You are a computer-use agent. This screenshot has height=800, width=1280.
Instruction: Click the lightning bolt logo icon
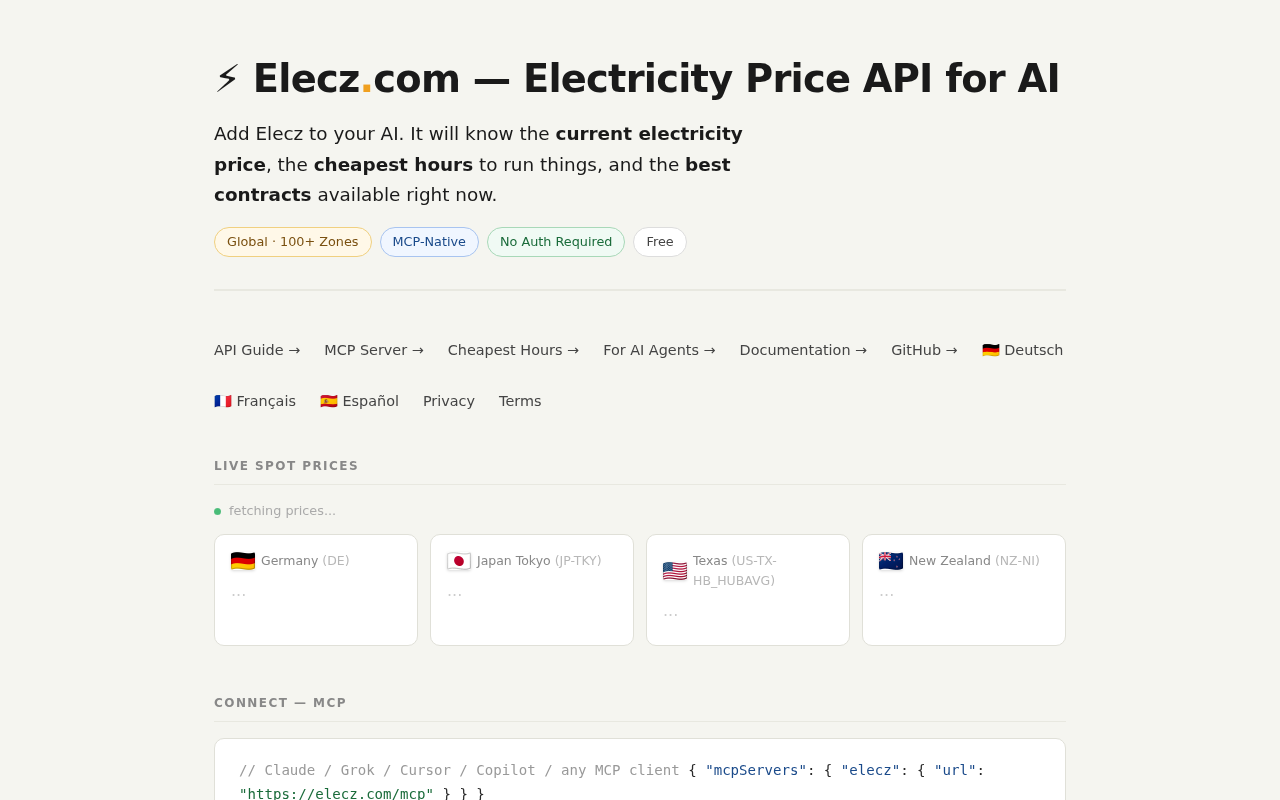coord(227,78)
